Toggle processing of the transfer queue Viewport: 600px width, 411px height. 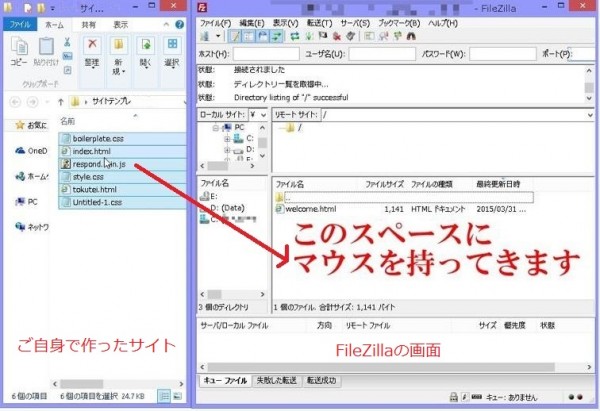point(309,36)
